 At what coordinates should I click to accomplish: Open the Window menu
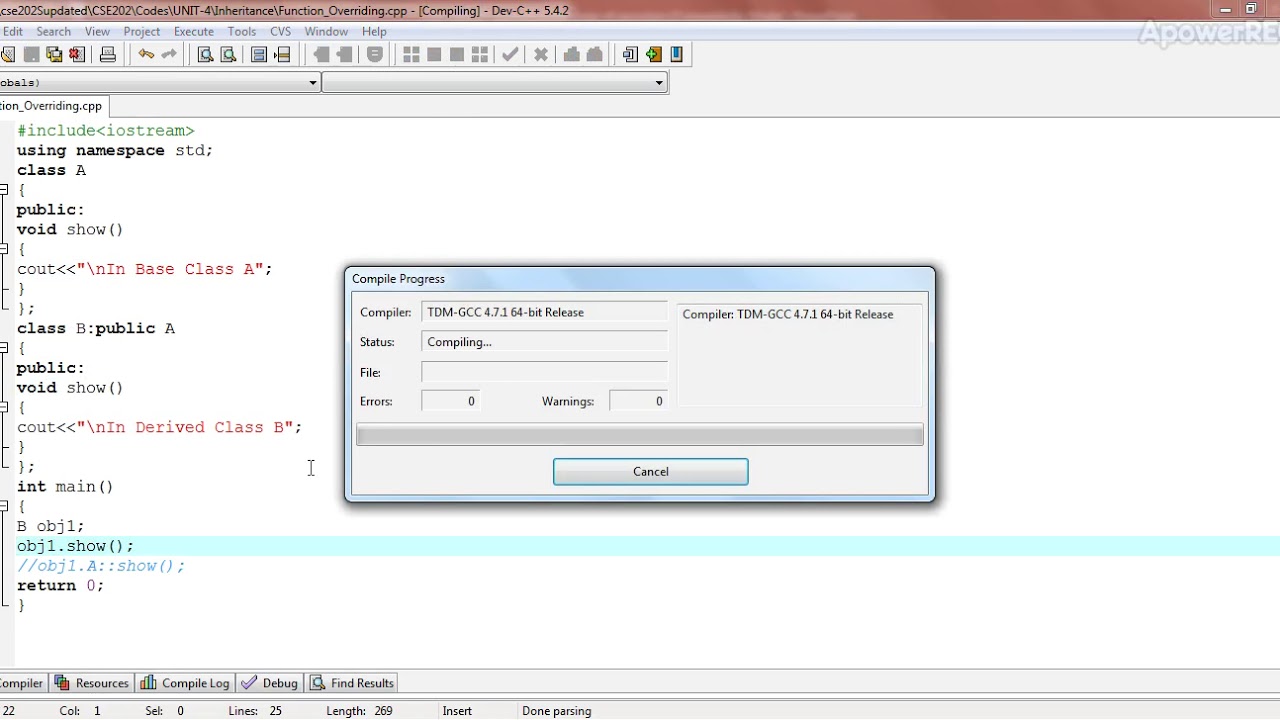(326, 31)
